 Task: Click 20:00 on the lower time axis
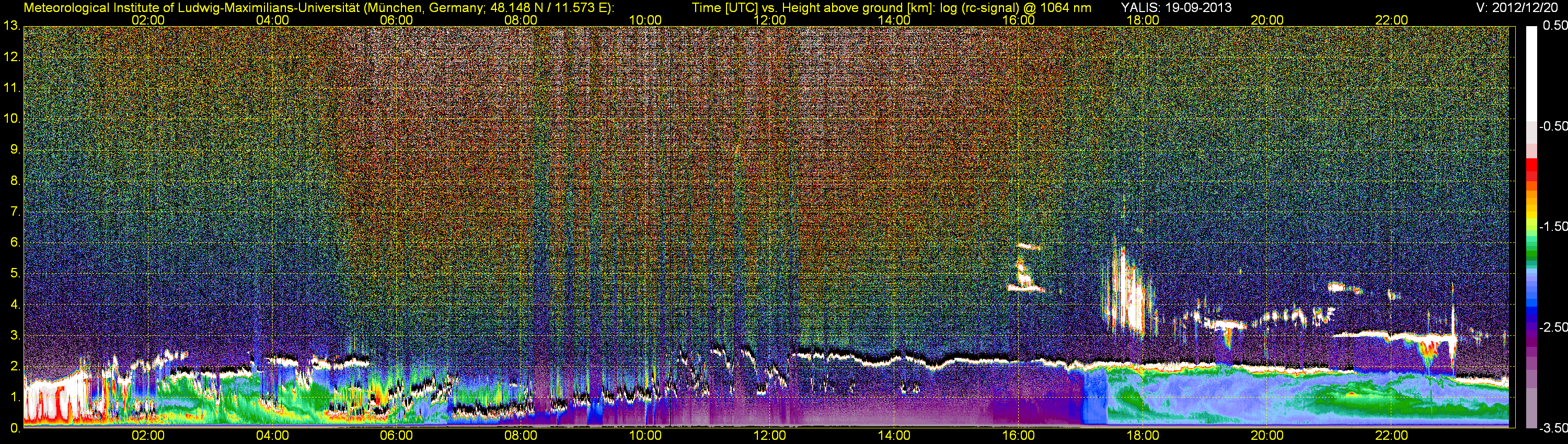click(x=1267, y=436)
